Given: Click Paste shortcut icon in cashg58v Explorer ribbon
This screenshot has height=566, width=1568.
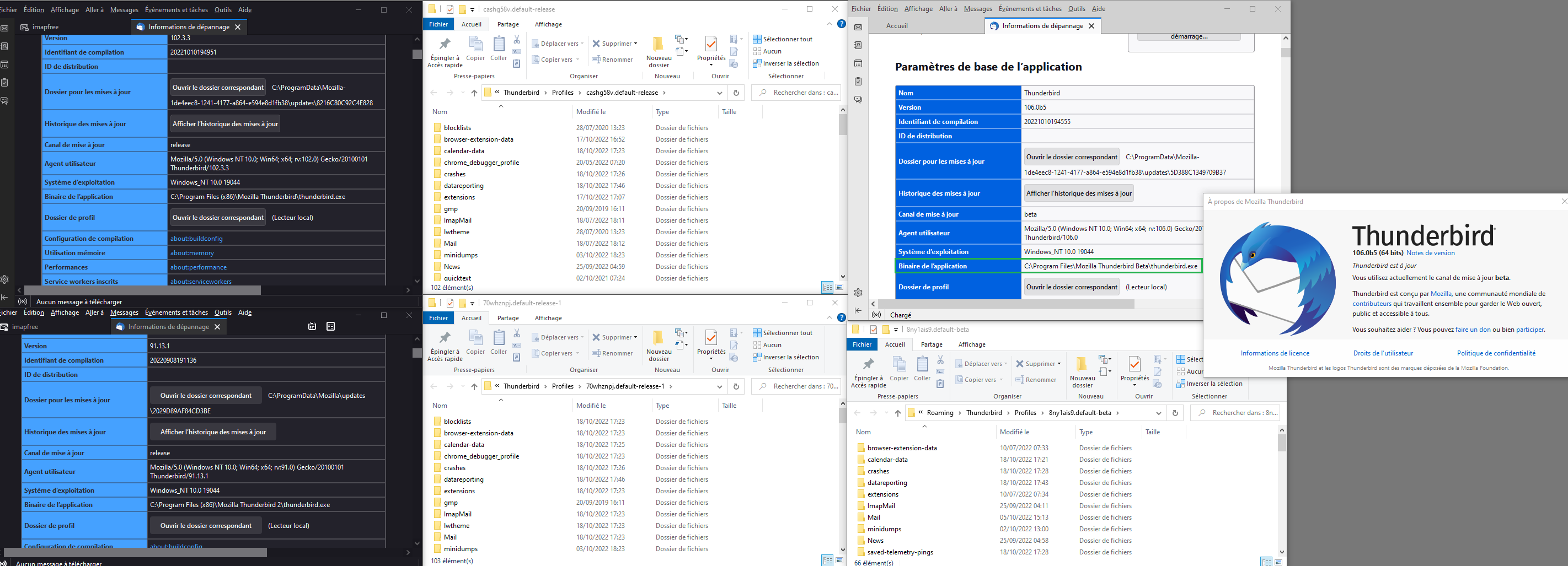Looking at the screenshot, I should coord(517,63).
